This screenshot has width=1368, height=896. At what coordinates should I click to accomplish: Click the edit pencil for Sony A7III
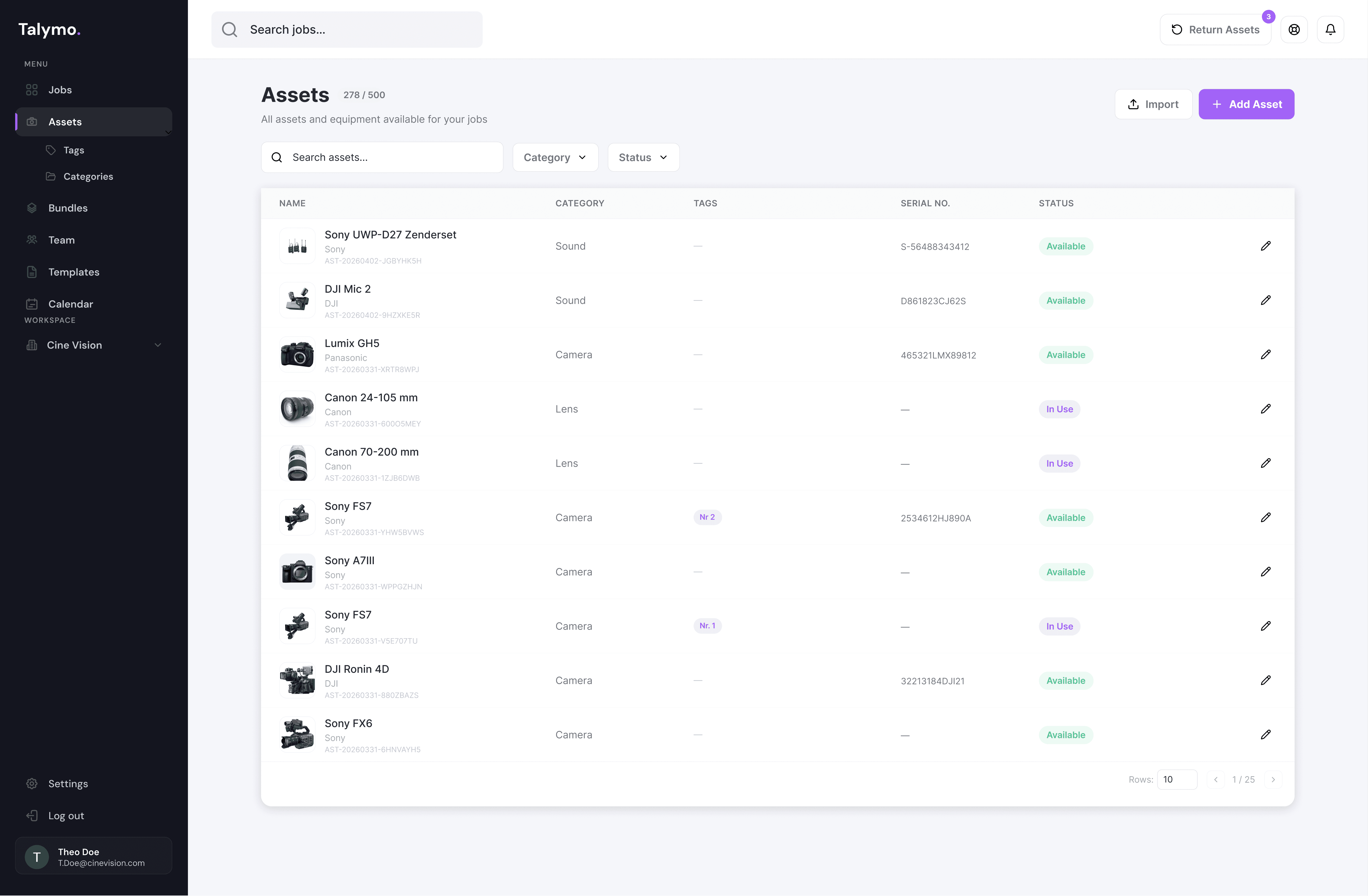(1265, 572)
